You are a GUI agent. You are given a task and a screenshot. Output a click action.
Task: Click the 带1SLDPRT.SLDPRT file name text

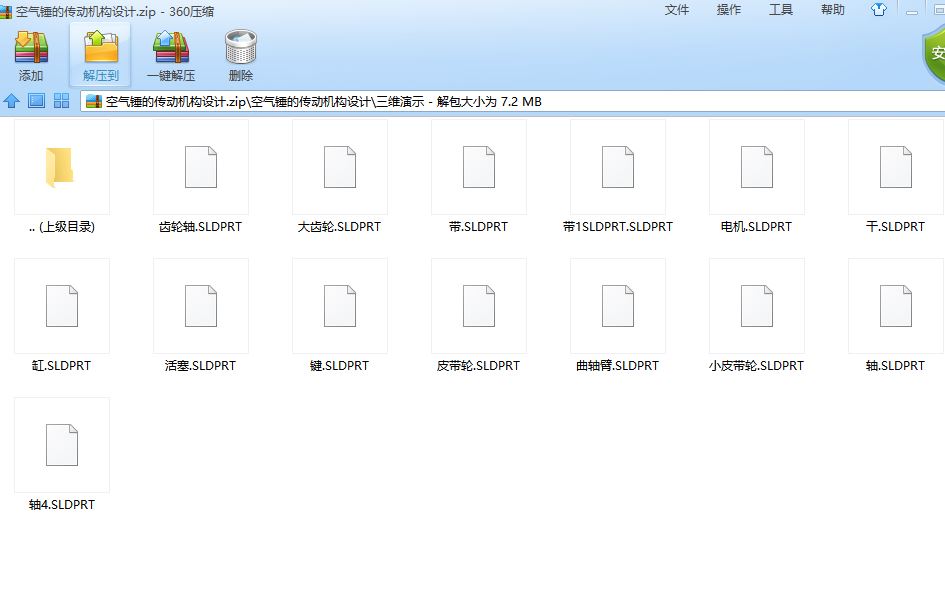point(618,227)
